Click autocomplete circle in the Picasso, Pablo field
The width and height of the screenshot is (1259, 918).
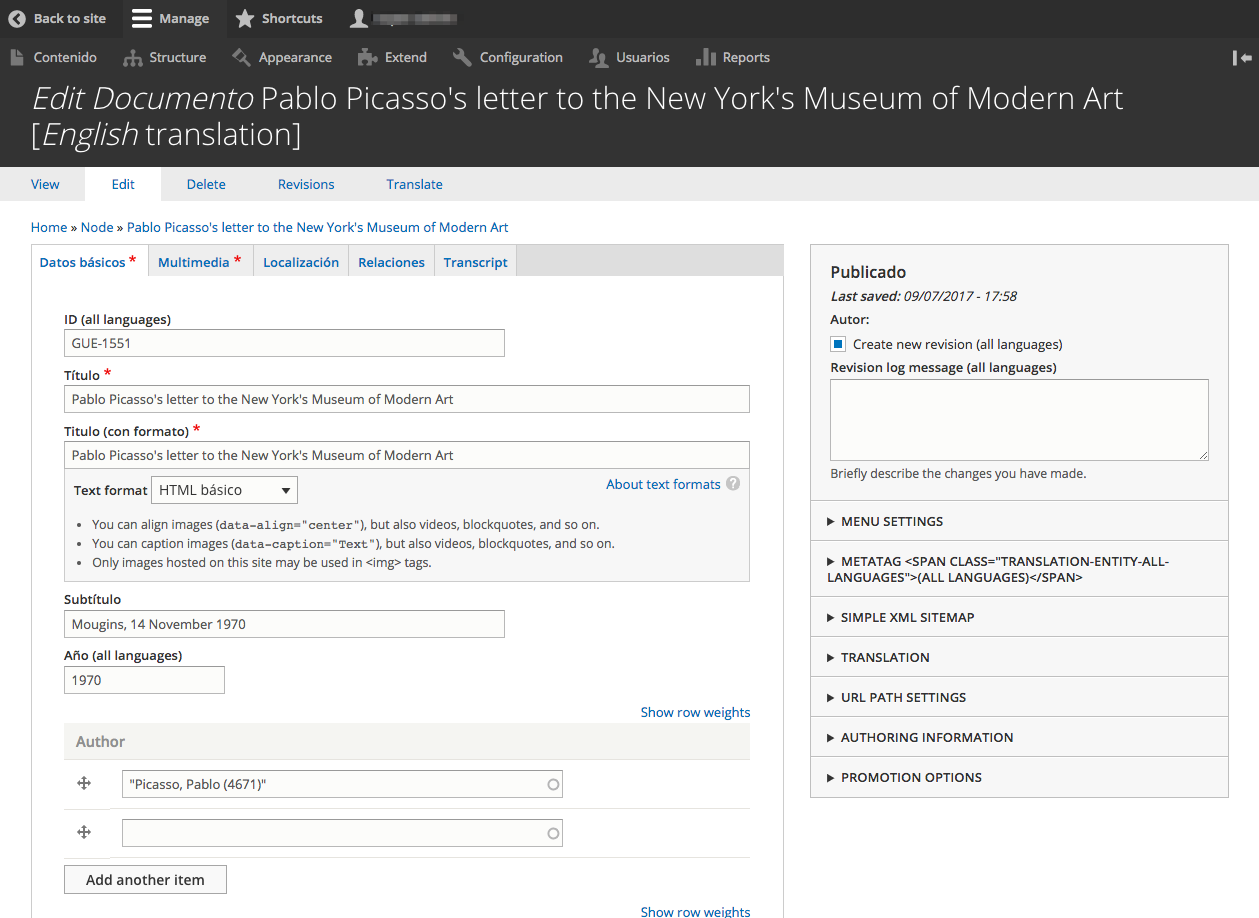[x=553, y=785]
